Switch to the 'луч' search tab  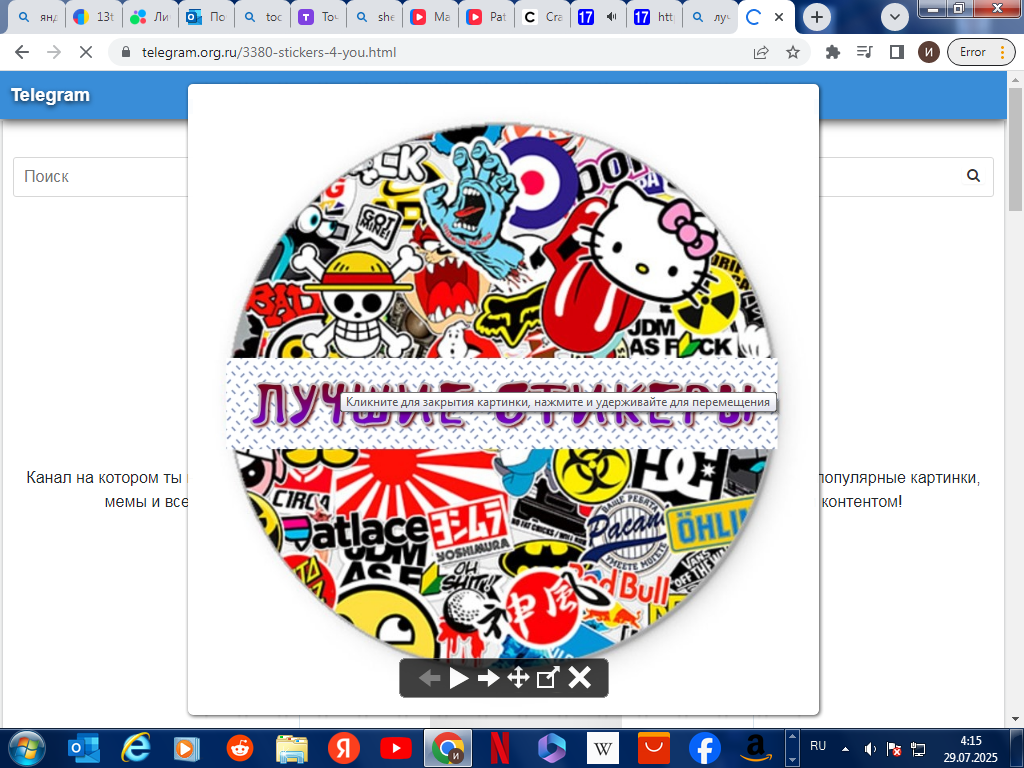pyautogui.click(x=711, y=17)
